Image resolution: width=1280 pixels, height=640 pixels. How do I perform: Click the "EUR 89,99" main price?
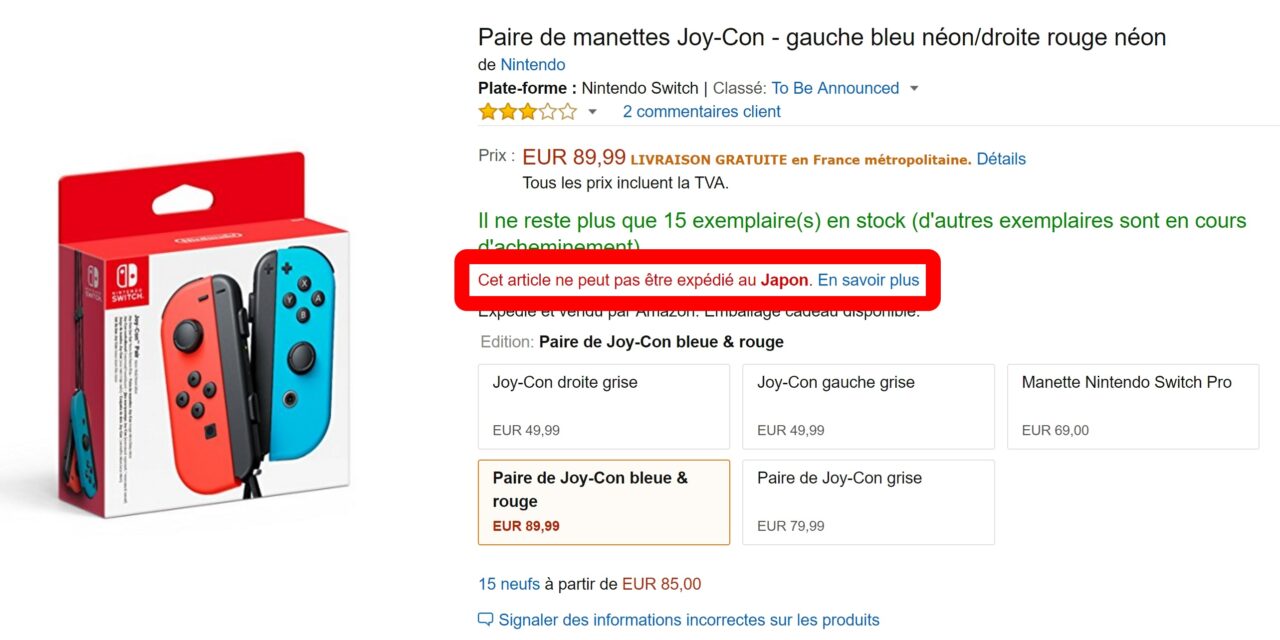tap(574, 157)
